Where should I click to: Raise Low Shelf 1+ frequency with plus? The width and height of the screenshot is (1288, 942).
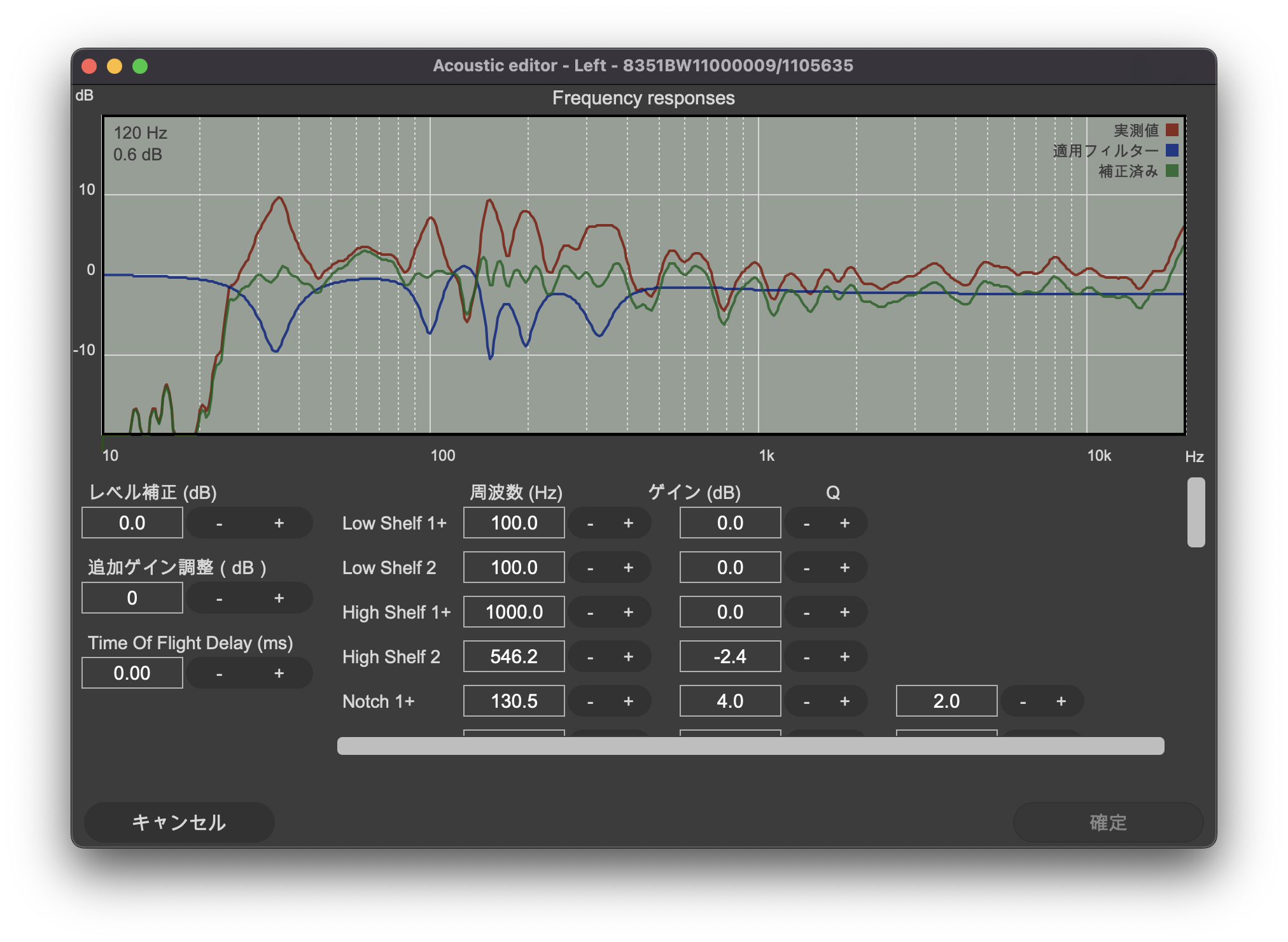coord(629,523)
